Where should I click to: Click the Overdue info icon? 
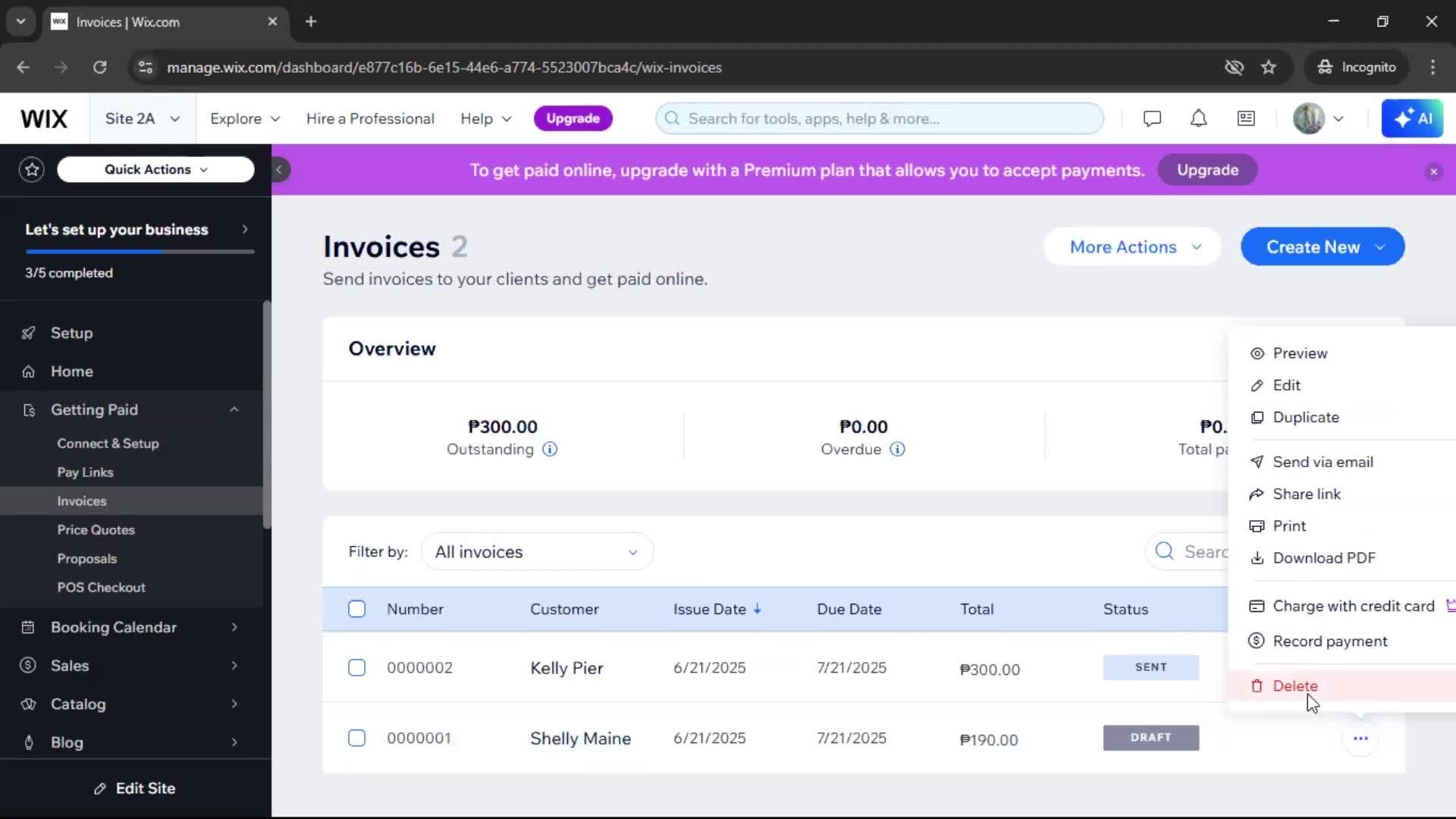pyautogui.click(x=897, y=449)
